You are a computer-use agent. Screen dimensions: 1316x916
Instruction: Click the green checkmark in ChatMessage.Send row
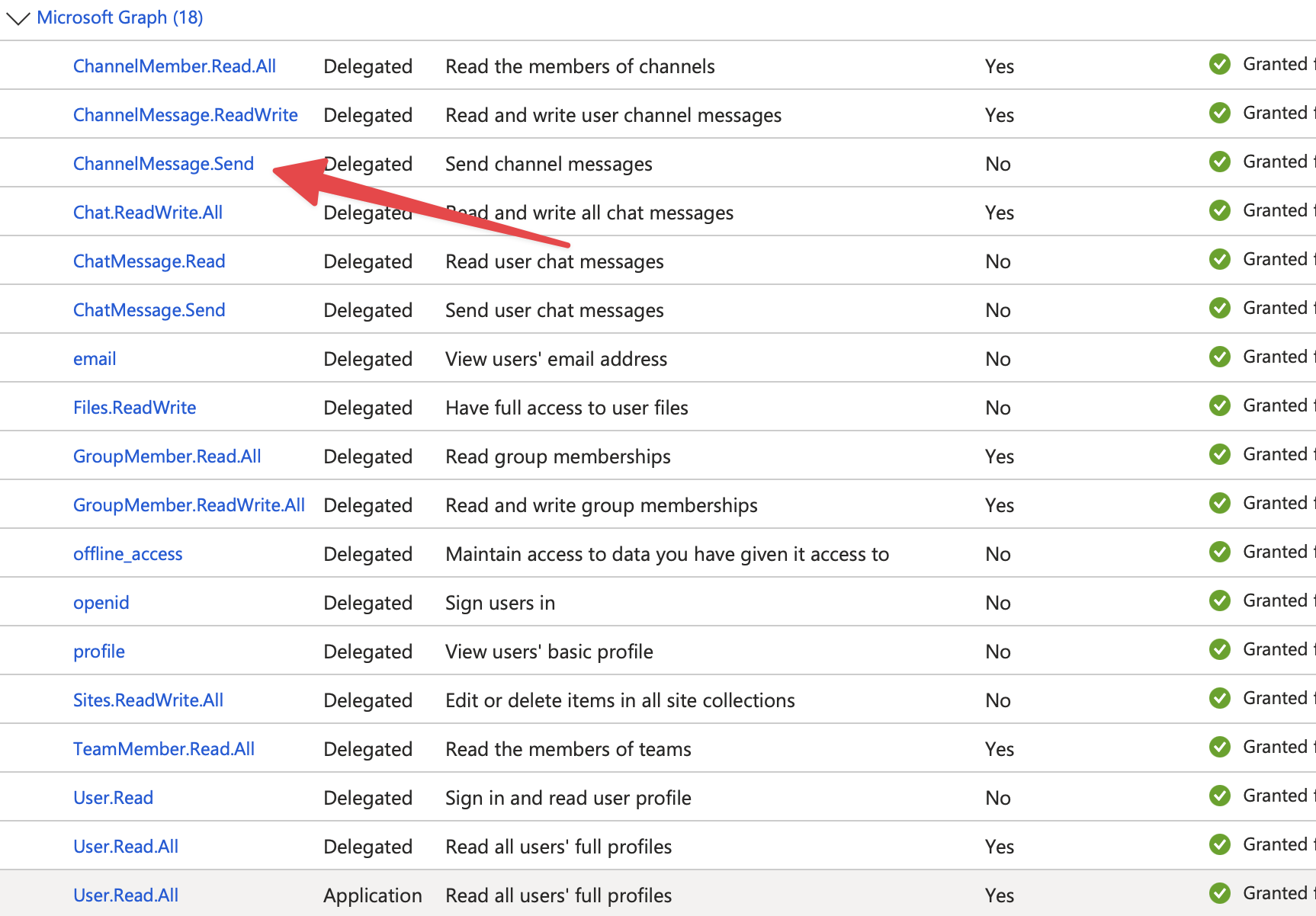1220,308
